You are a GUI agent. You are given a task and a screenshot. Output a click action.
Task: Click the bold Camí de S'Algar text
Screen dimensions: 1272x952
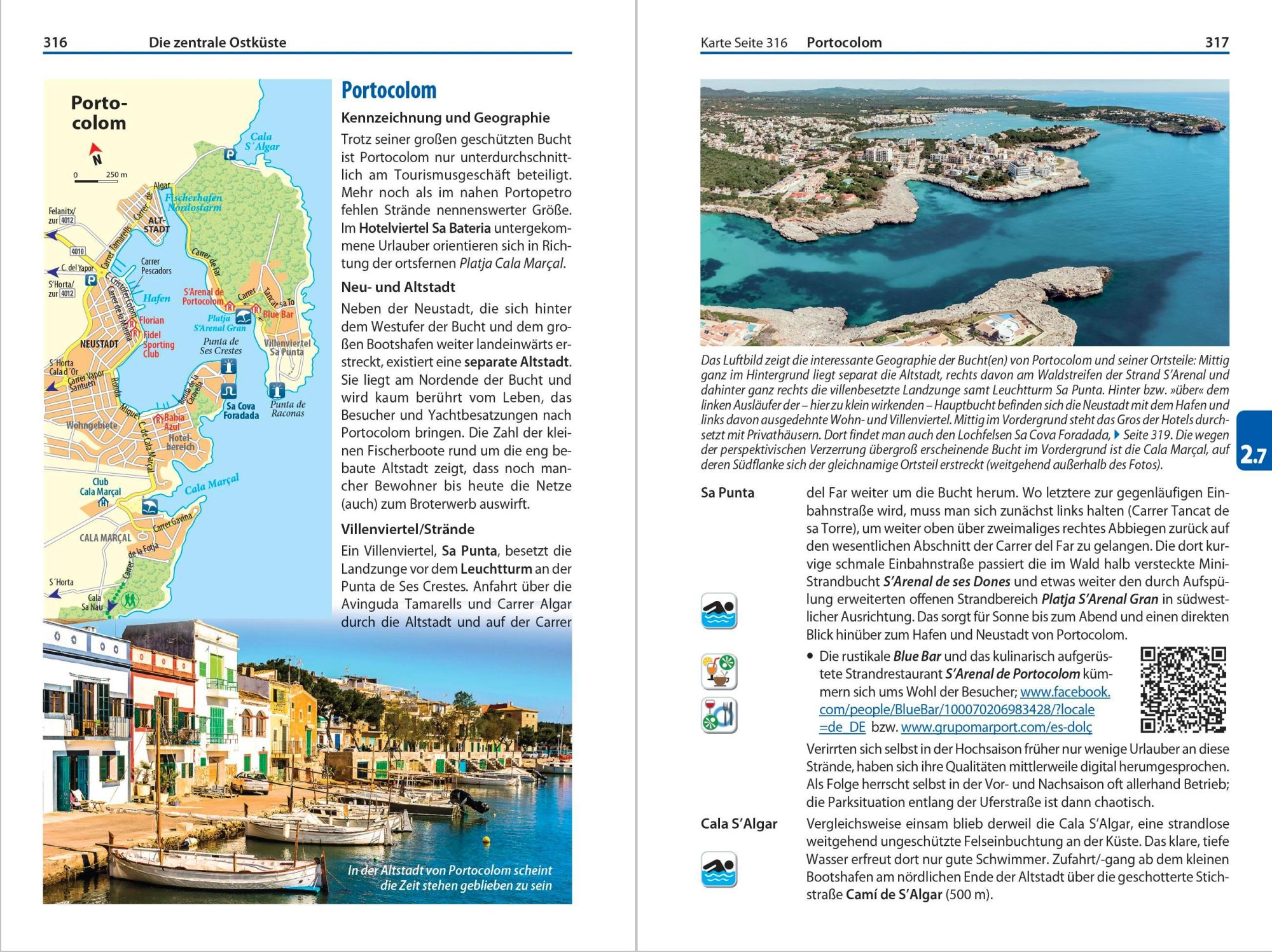(x=894, y=895)
